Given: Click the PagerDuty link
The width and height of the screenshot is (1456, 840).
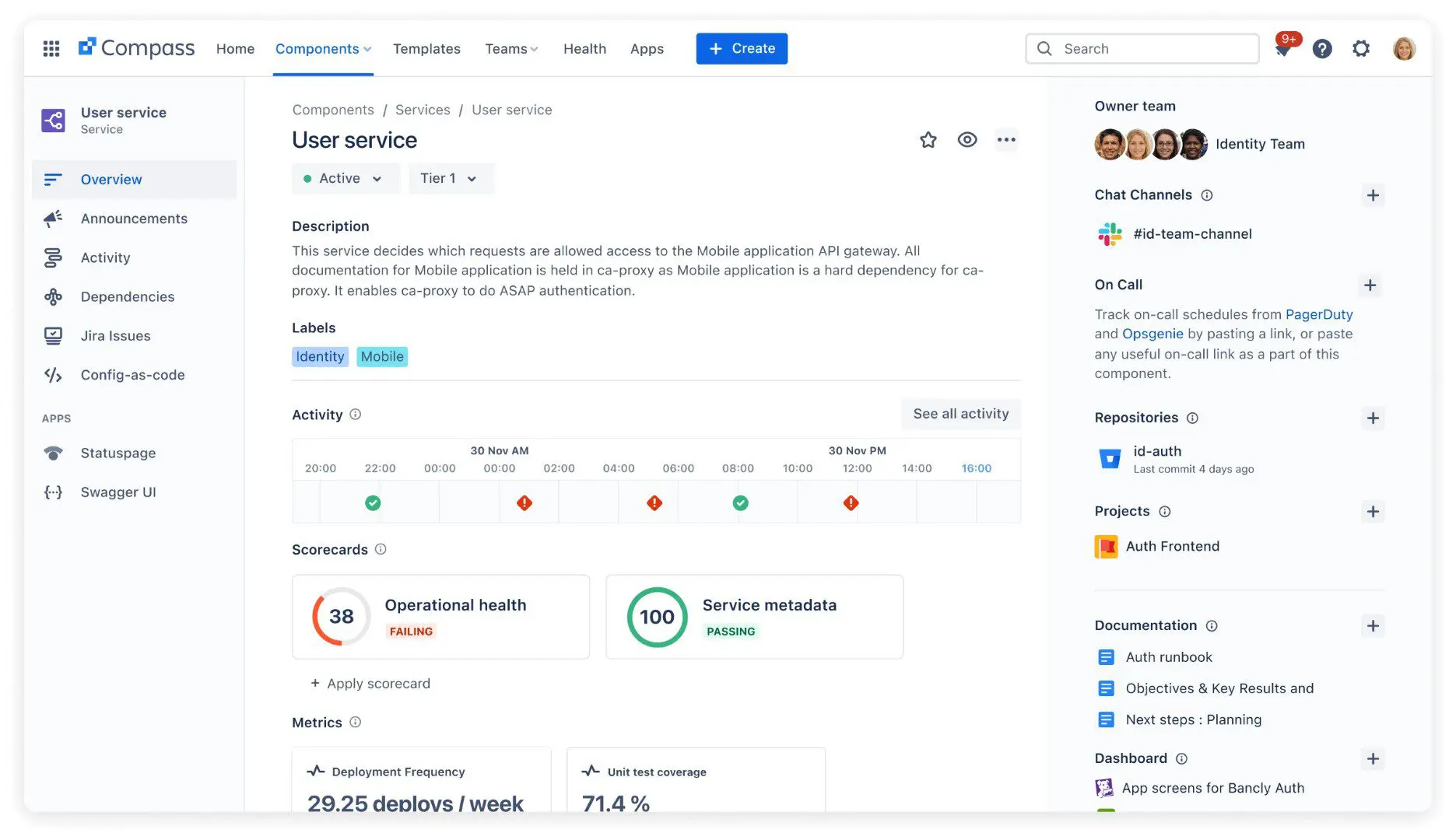Looking at the screenshot, I should 1319,314.
